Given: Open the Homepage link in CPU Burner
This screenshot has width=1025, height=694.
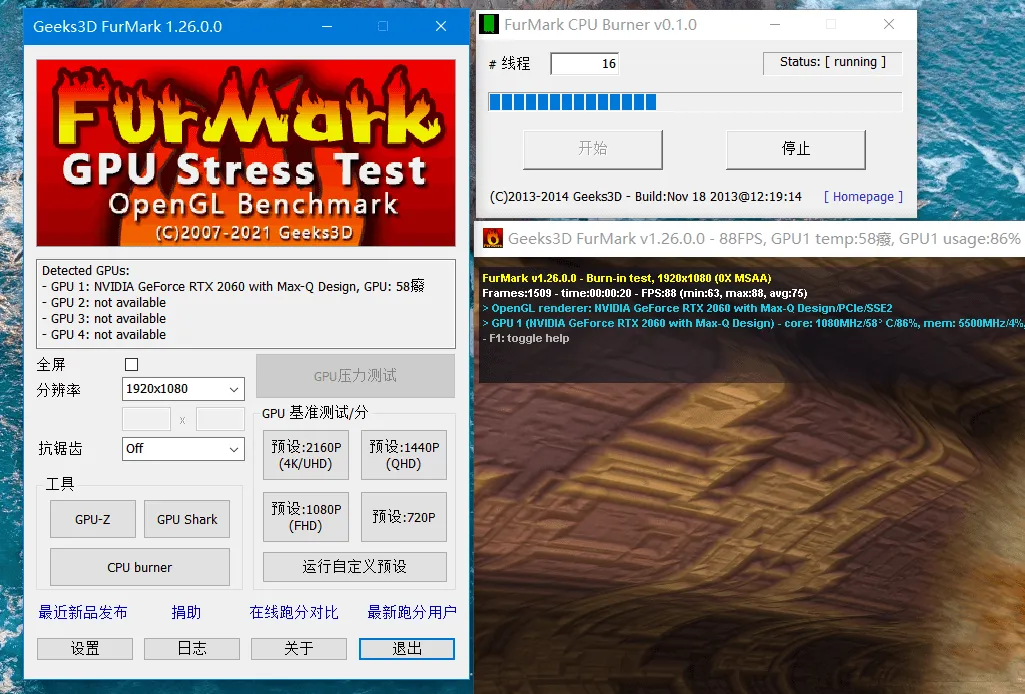Looking at the screenshot, I should 862,197.
